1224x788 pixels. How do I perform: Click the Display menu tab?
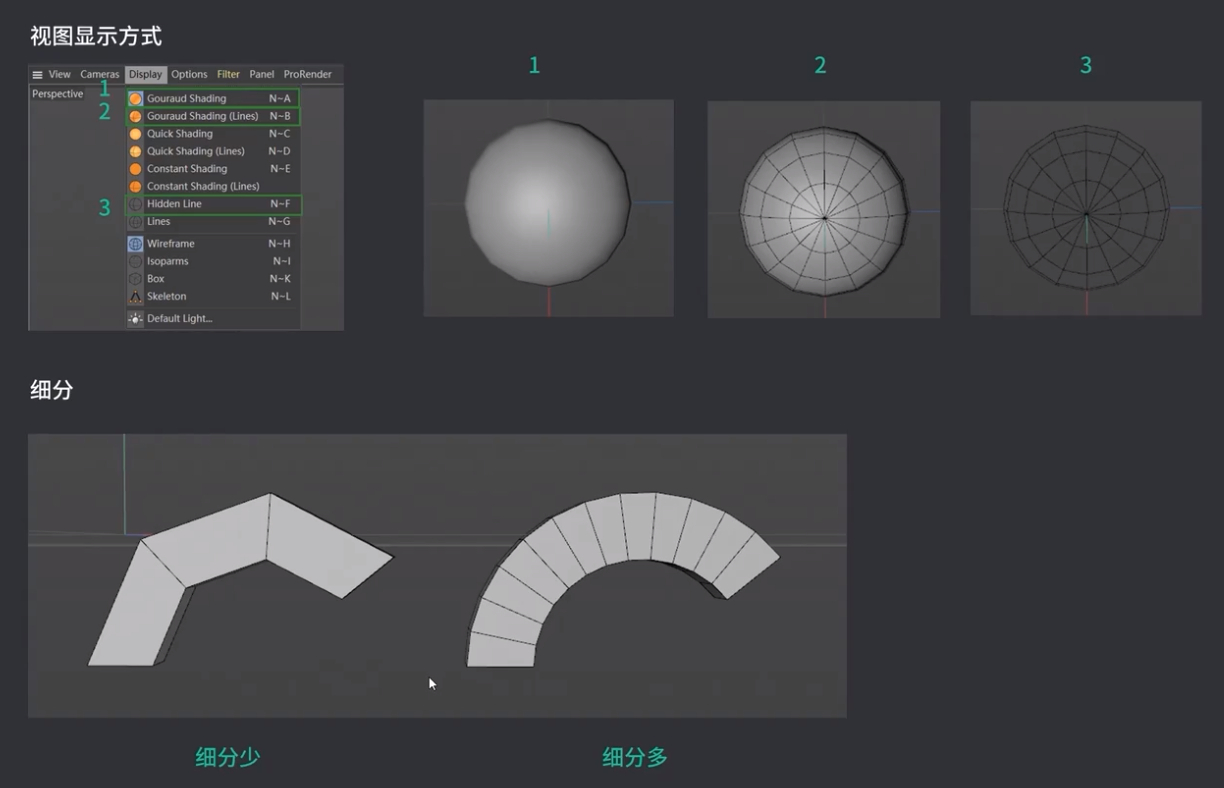click(145, 75)
